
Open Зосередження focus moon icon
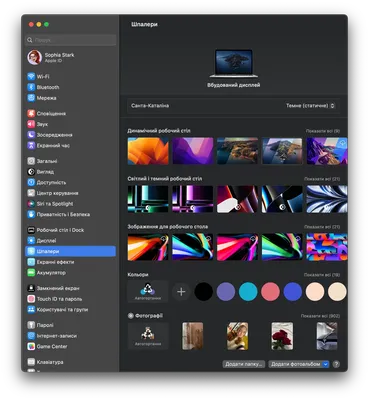pos(31,135)
